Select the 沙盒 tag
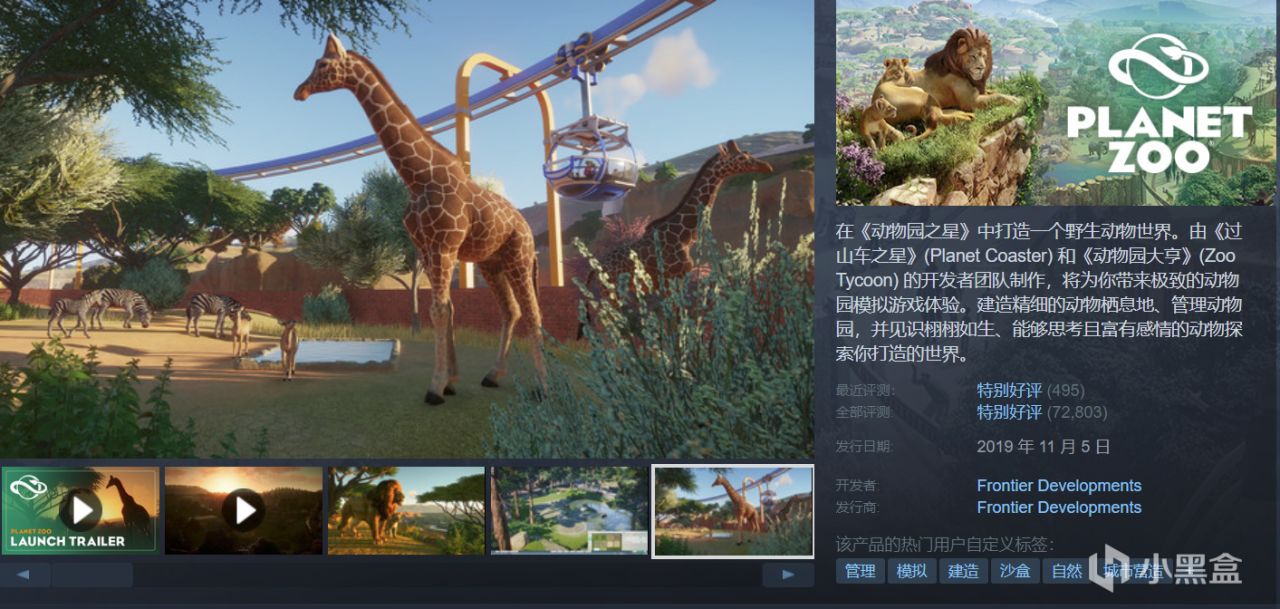Screen dimensions: 1280x609 (1016, 571)
